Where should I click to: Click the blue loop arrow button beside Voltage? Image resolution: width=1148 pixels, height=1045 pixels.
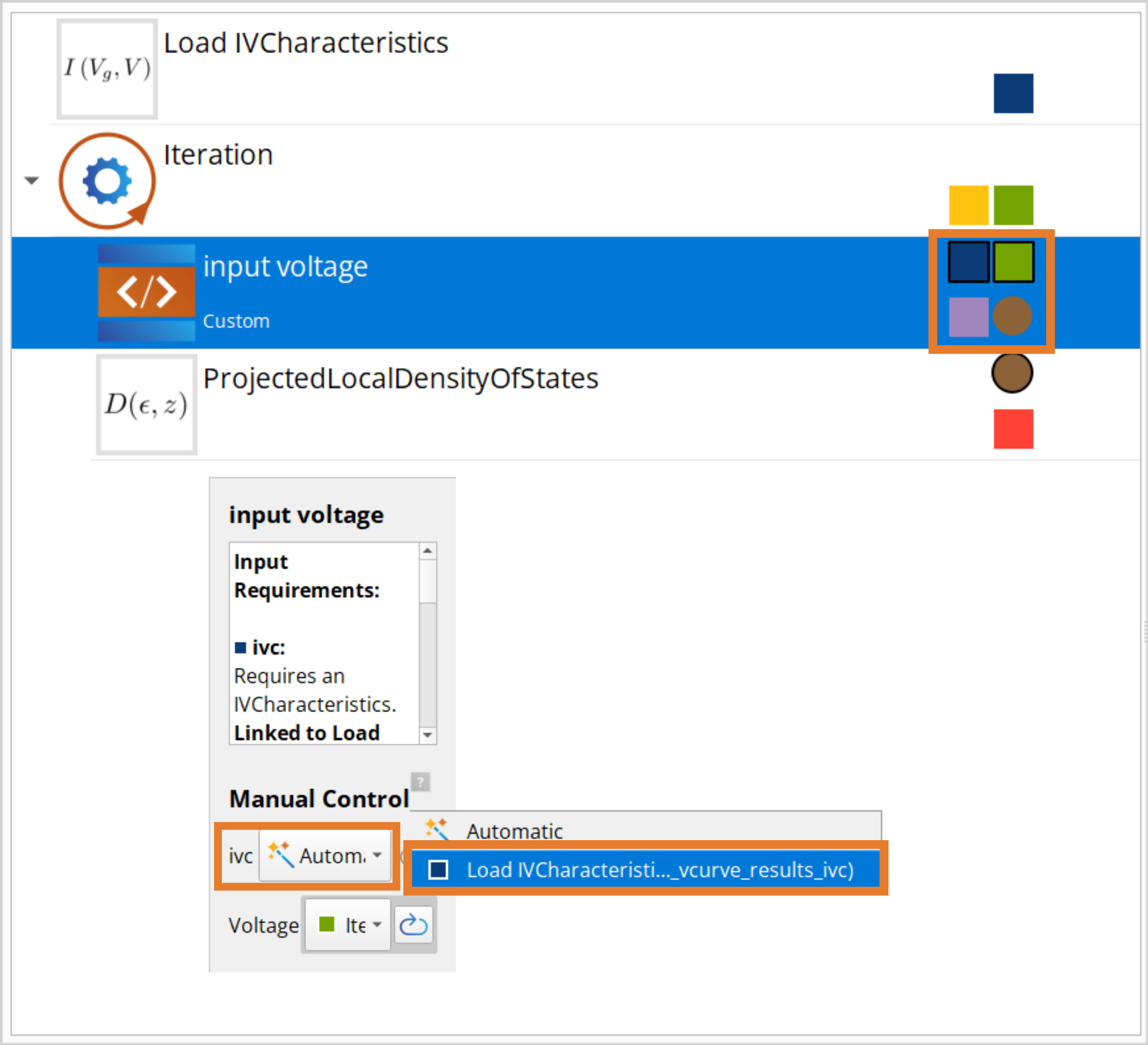point(413,925)
